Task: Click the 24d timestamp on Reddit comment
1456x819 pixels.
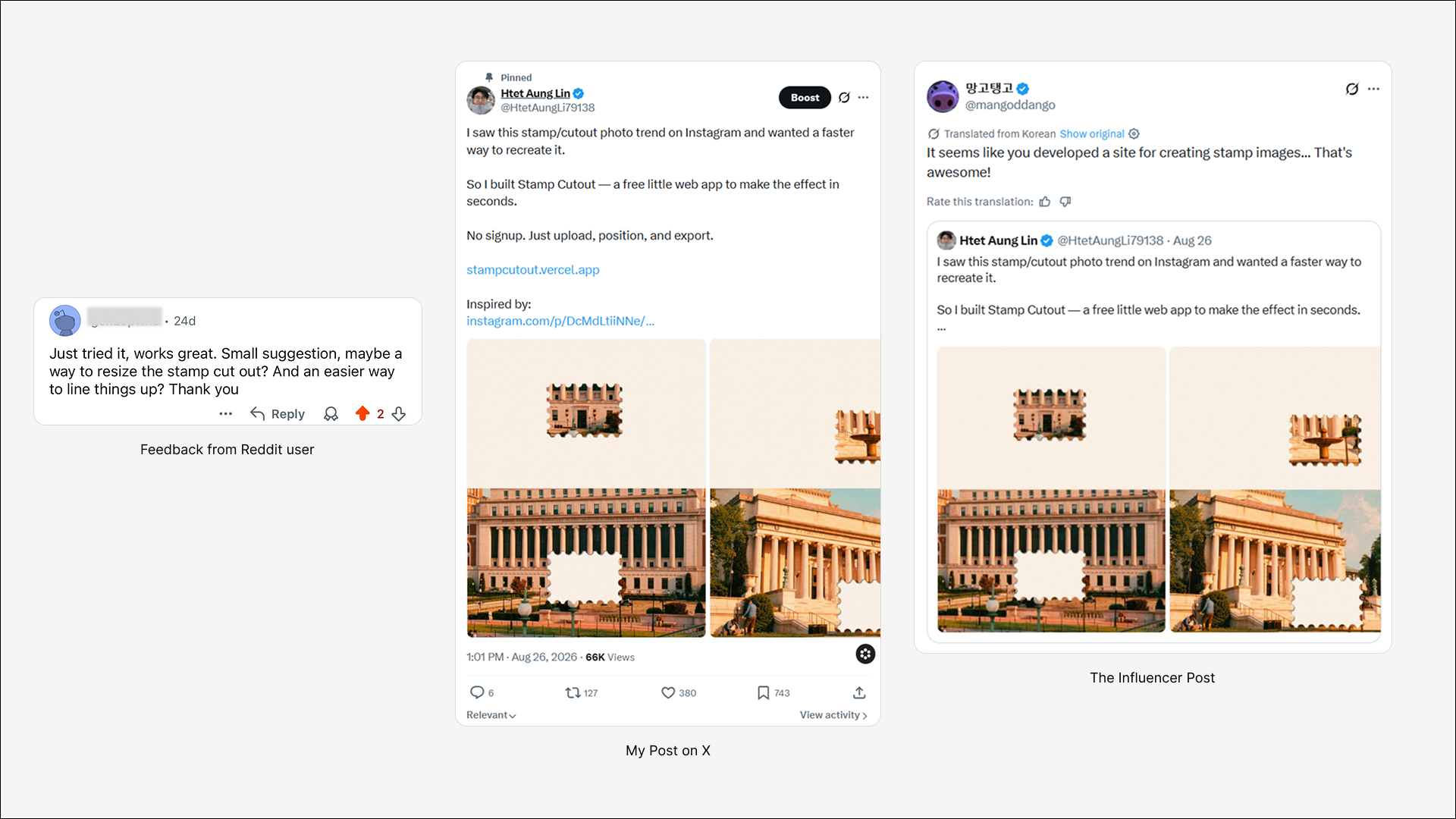Action: (184, 321)
